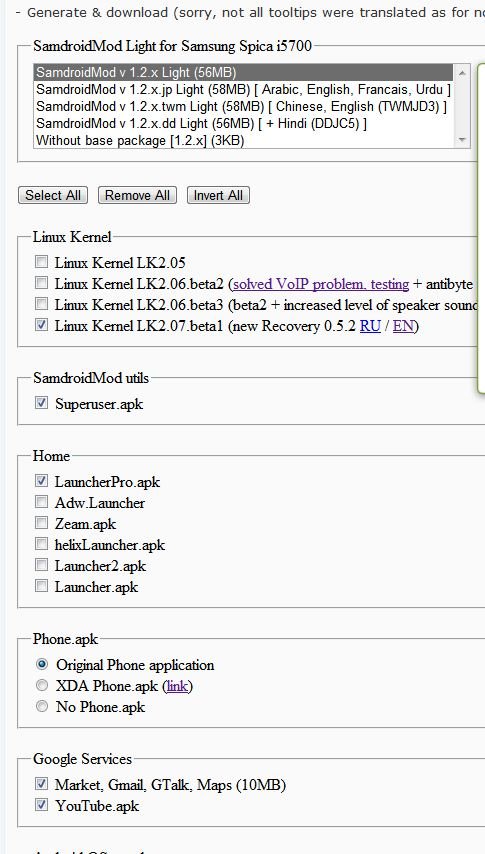The image size is (485, 854).
Task: Click the listbox scroll down arrow
Action: point(462,139)
